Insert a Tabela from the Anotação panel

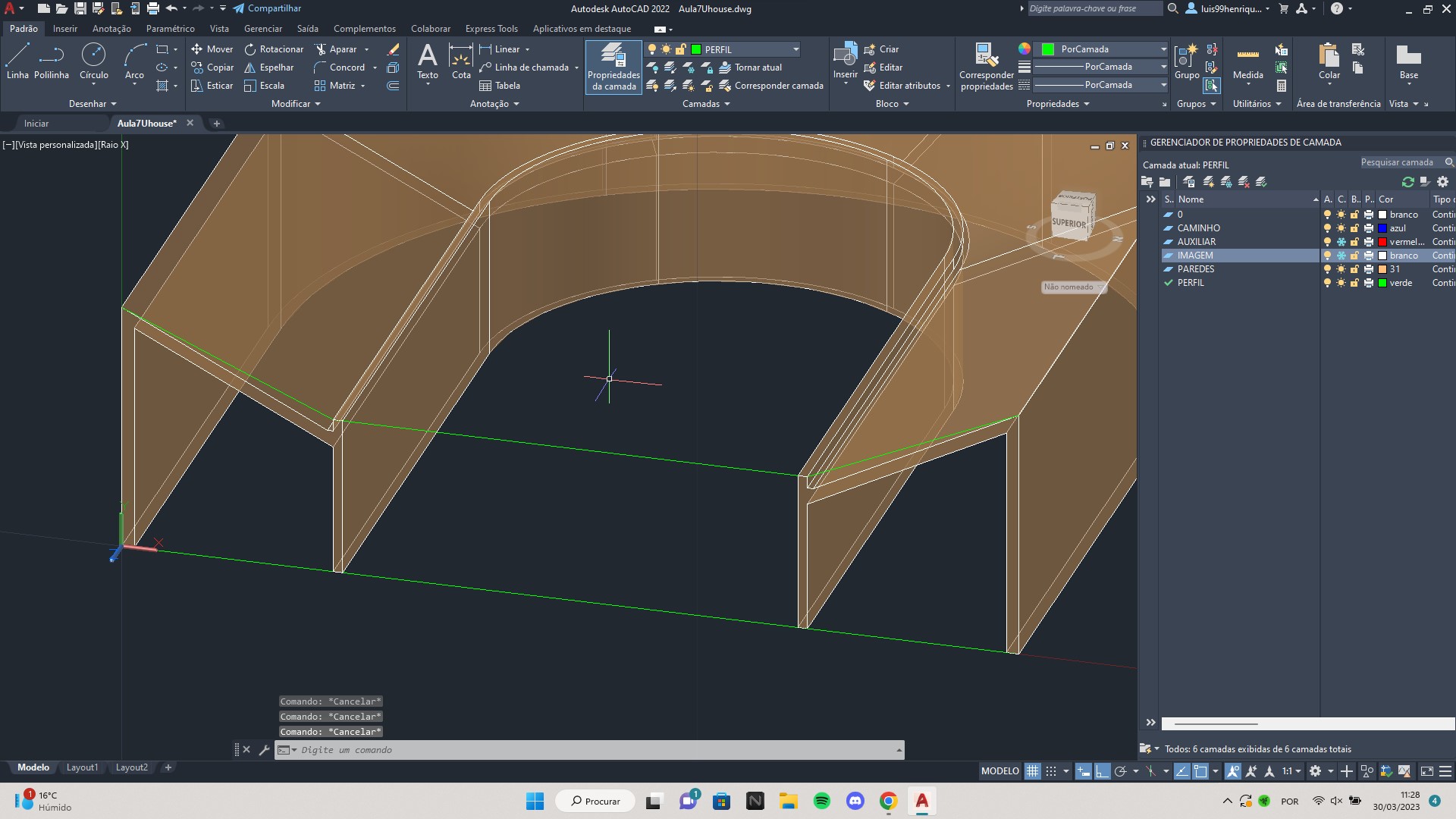click(499, 86)
